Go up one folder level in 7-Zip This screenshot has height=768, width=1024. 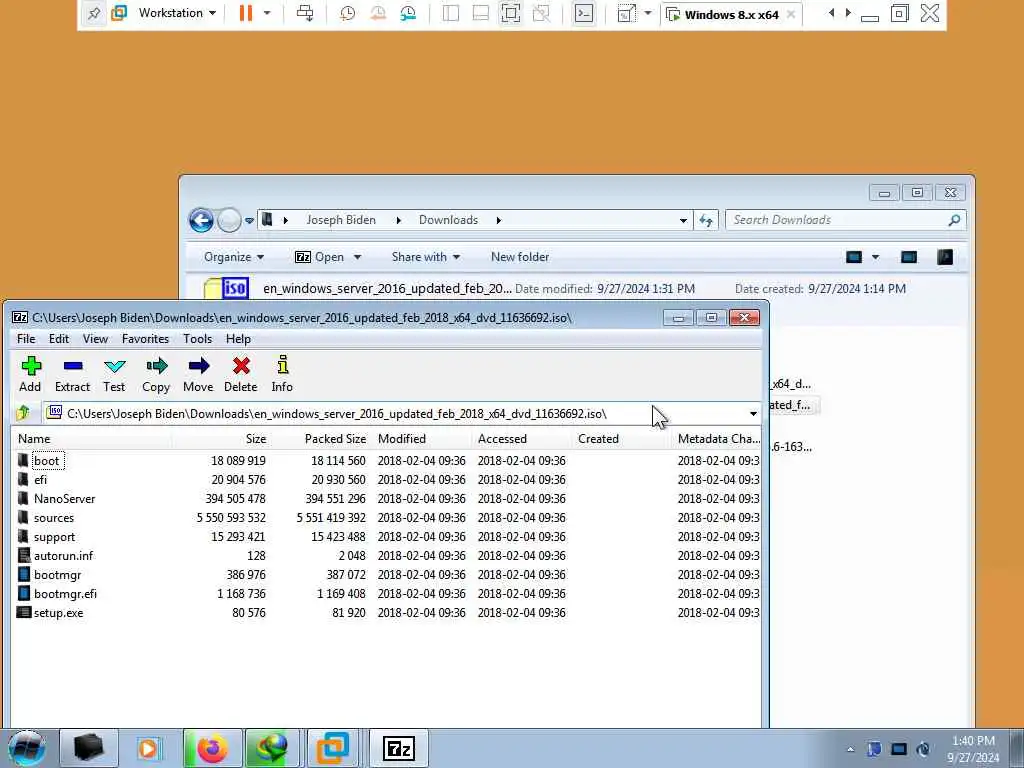[24, 413]
